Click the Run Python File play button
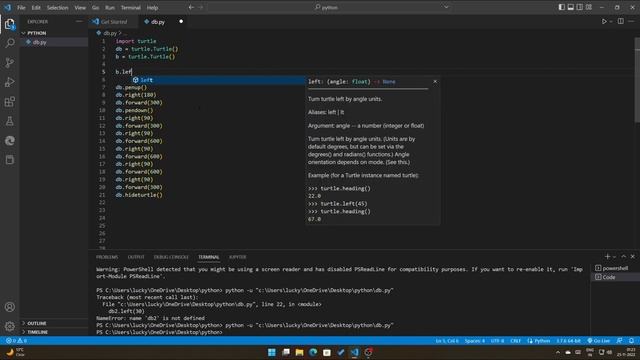Image resolution: width=640 pixels, height=360 pixels. click(x=604, y=22)
